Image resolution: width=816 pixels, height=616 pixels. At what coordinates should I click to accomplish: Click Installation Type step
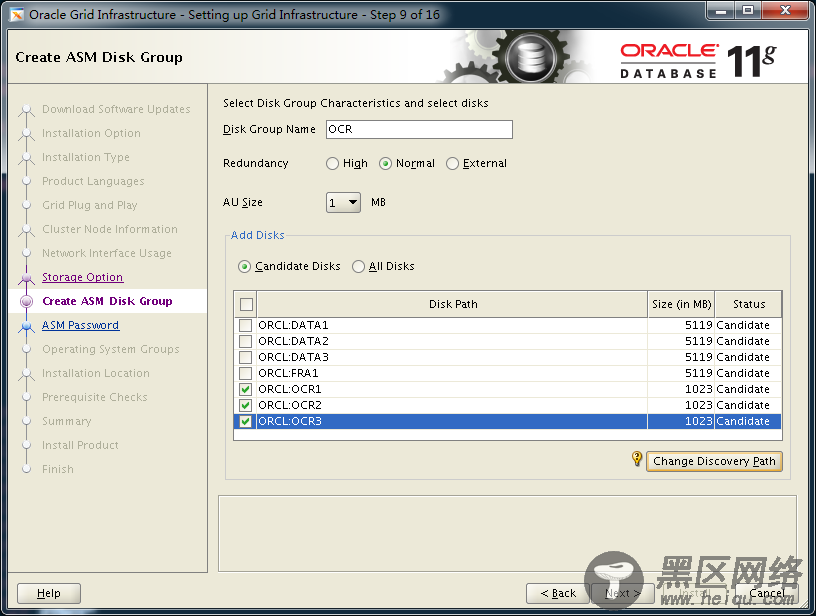click(x=86, y=157)
